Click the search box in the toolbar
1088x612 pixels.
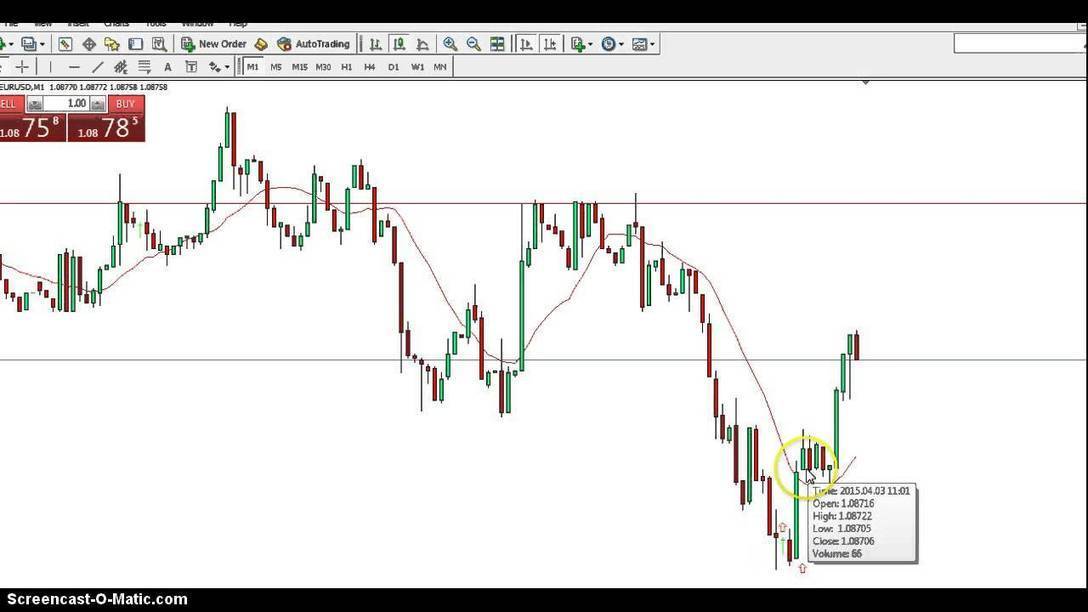point(1021,44)
